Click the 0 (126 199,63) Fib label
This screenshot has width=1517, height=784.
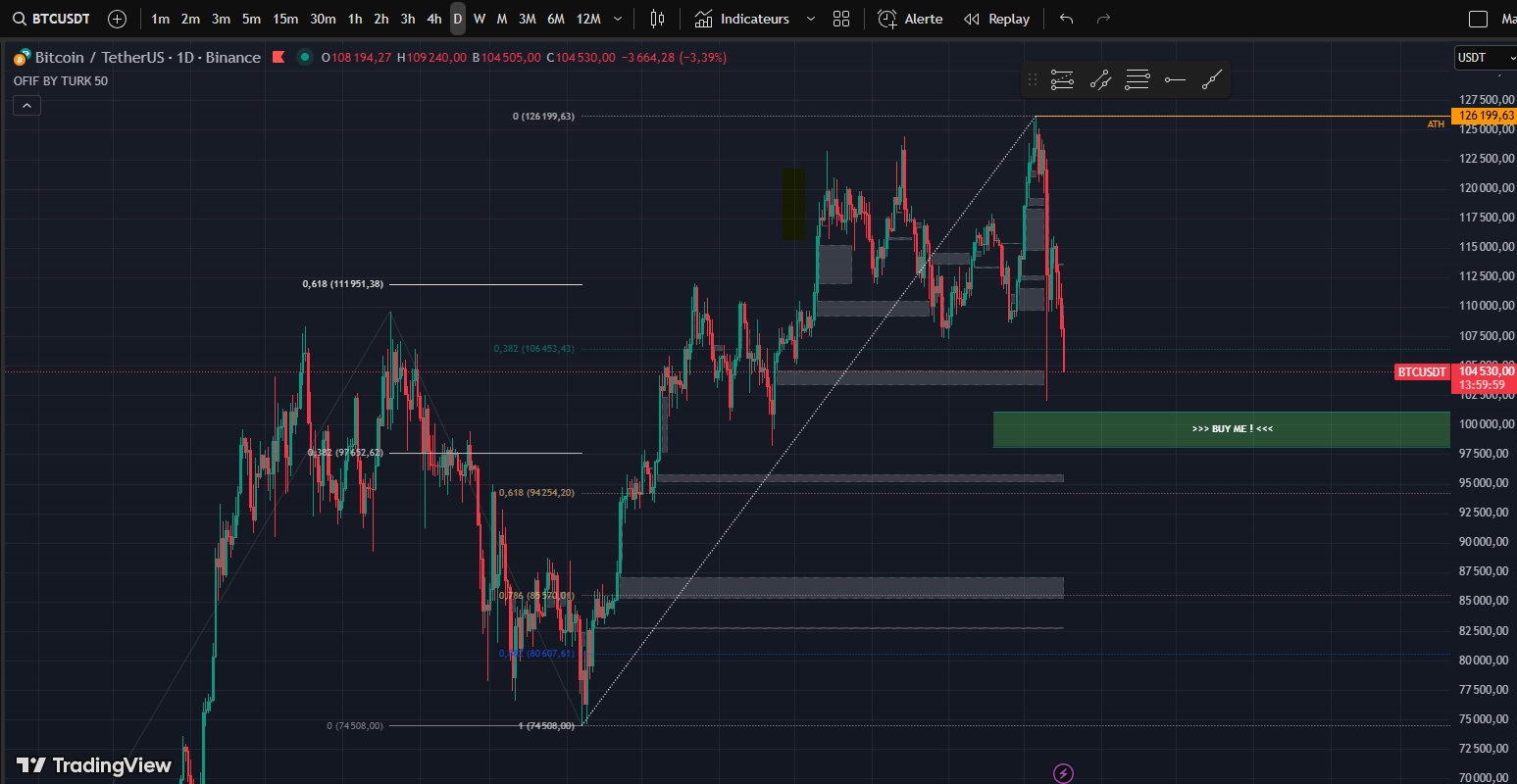[x=543, y=116]
